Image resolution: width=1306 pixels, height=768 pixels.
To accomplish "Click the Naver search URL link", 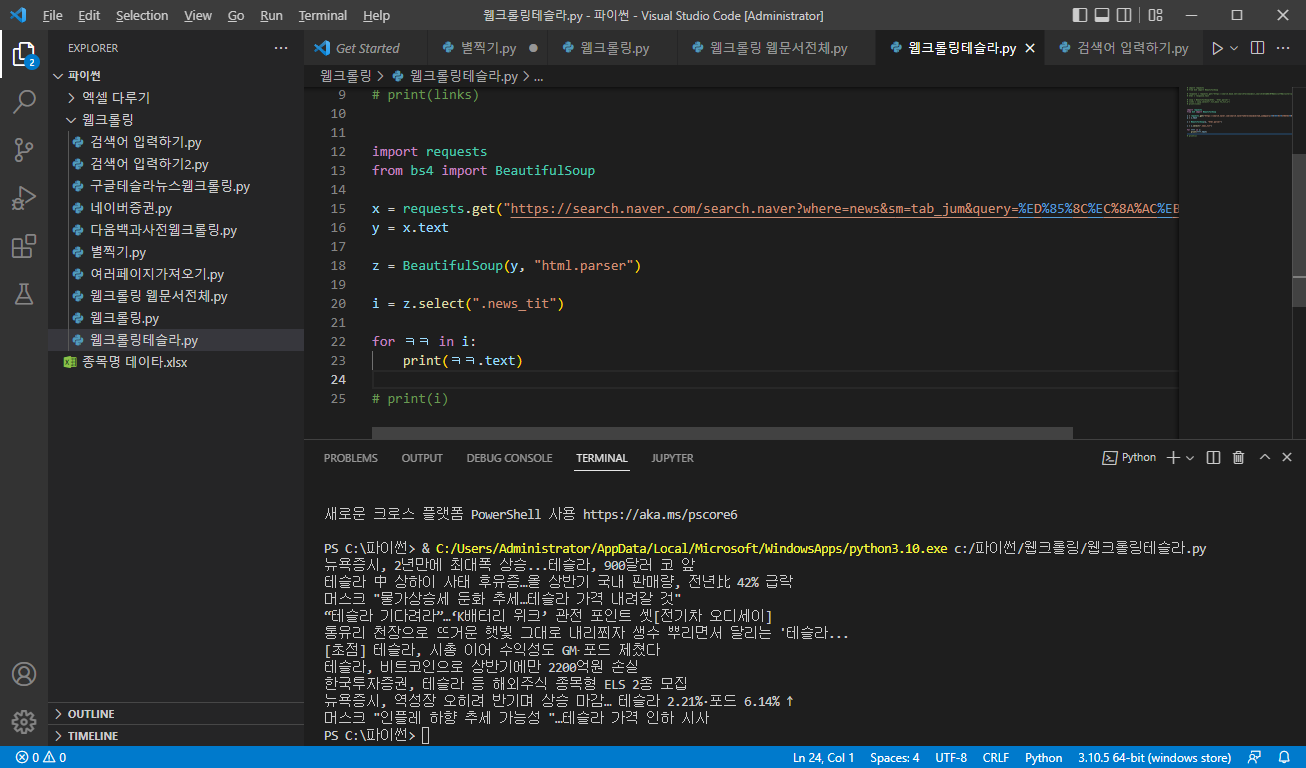I will 845,209.
